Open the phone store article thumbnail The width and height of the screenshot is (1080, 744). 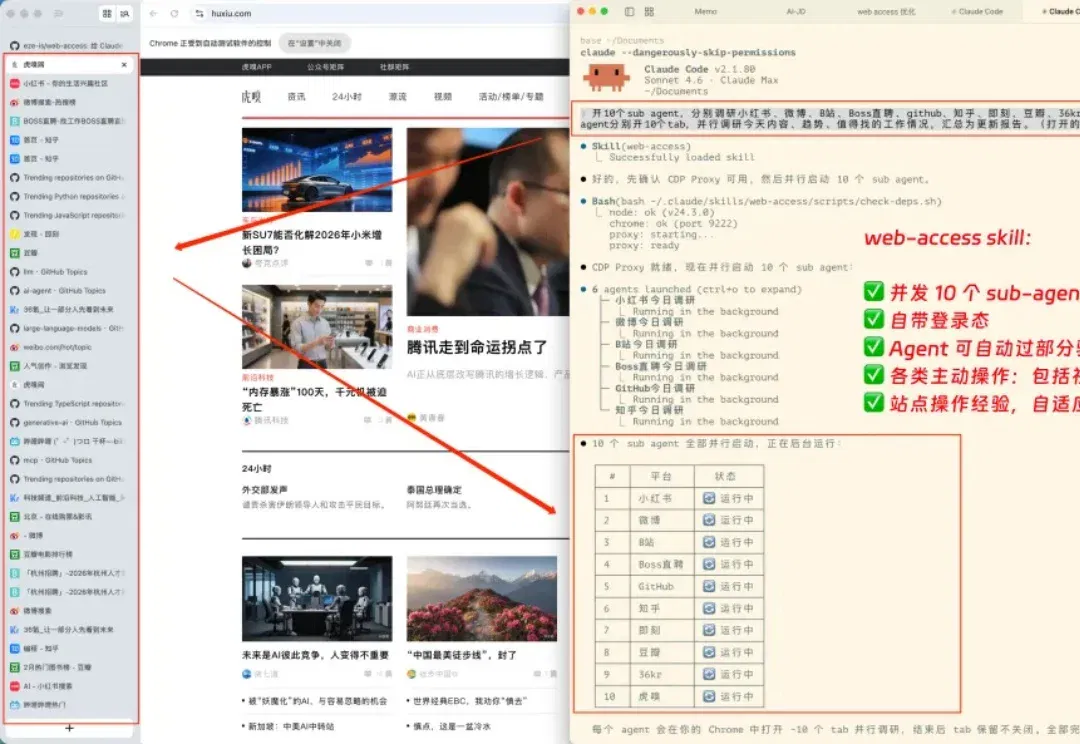coord(317,327)
